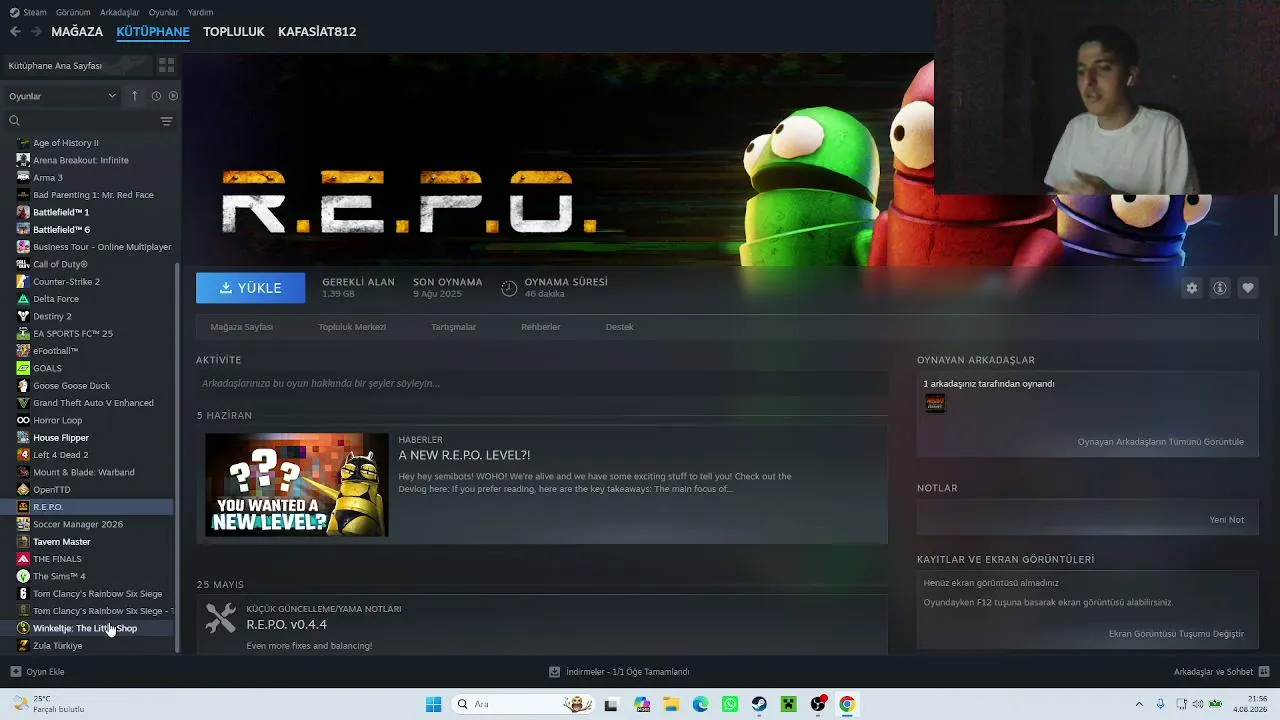Image resolution: width=1280 pixels, height=720 pixels.
Task: Open the Yardım menu
Action: tap(201, 12)
